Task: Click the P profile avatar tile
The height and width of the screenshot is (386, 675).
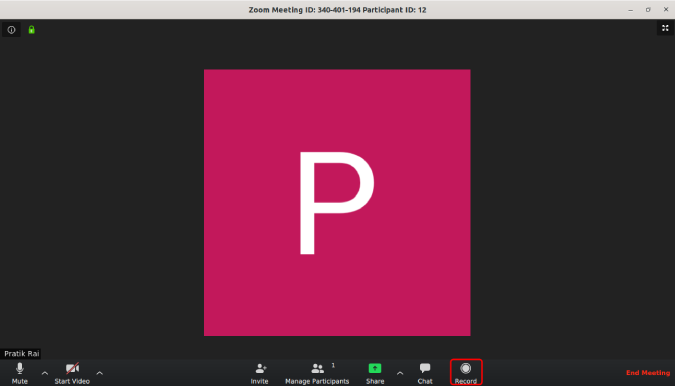Action: 337,203
